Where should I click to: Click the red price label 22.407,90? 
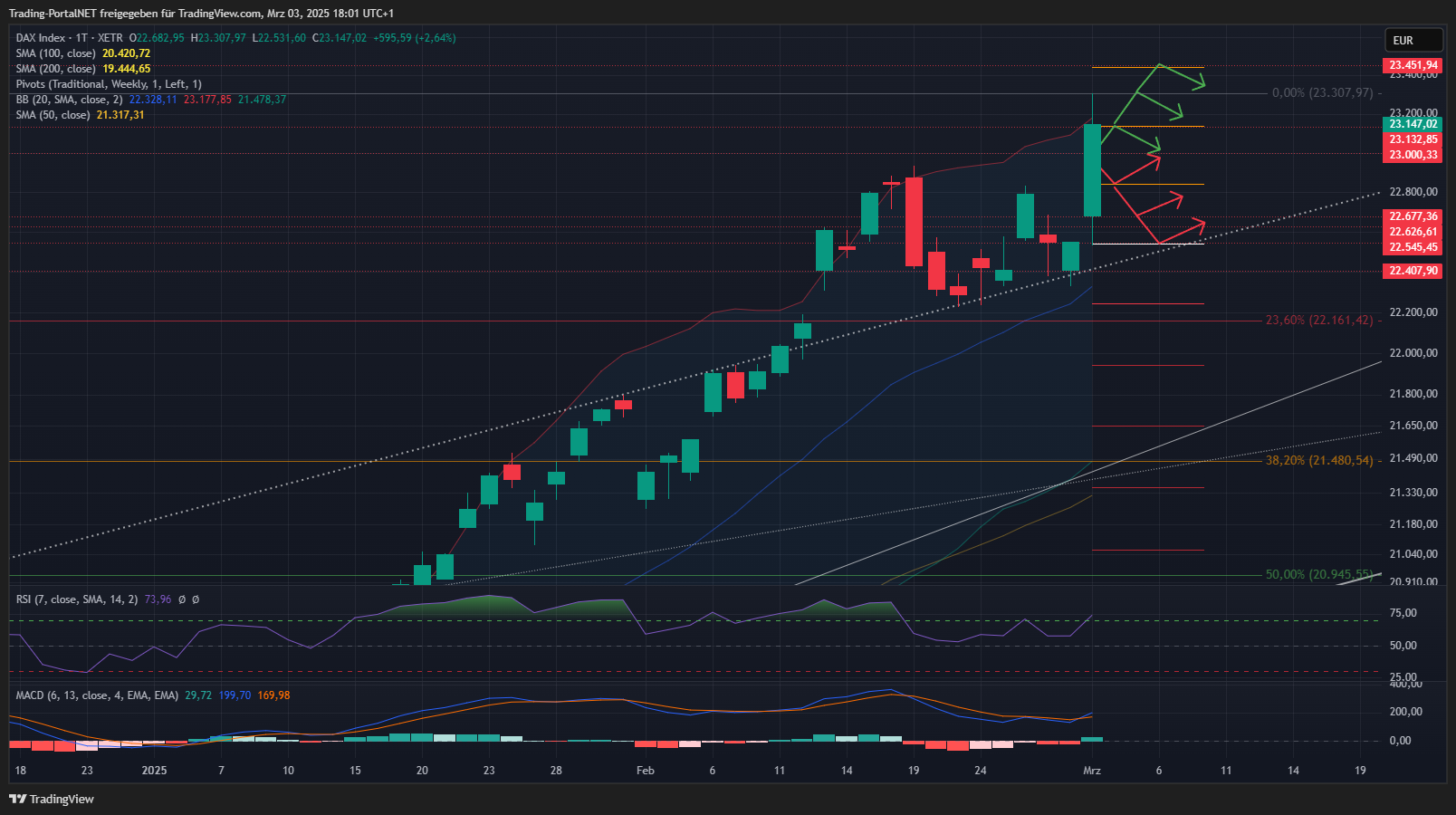pyautogui.click(x=1413, y=271)
